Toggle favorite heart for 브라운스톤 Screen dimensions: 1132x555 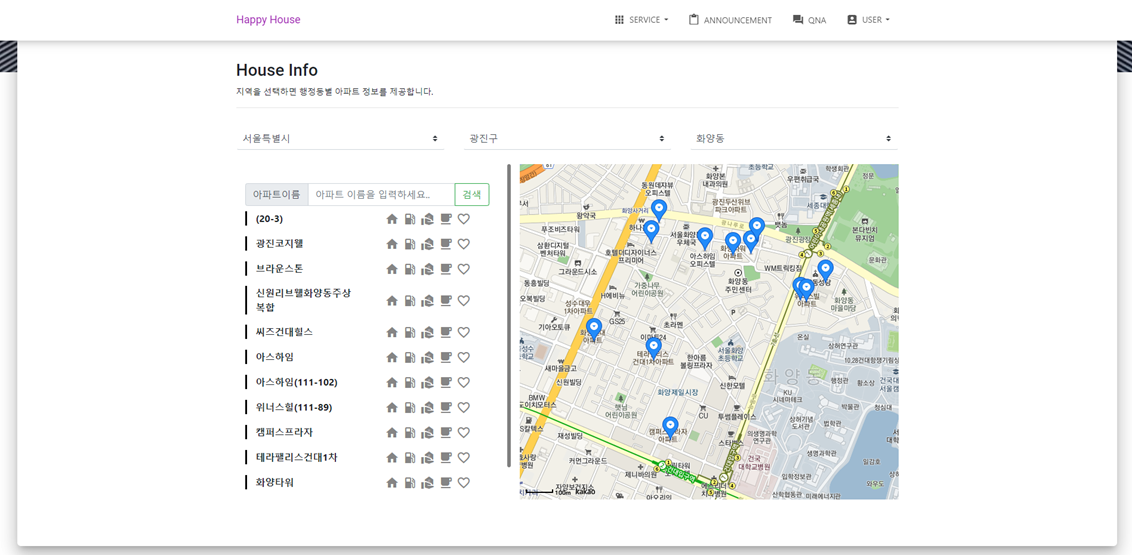point(463,269)
